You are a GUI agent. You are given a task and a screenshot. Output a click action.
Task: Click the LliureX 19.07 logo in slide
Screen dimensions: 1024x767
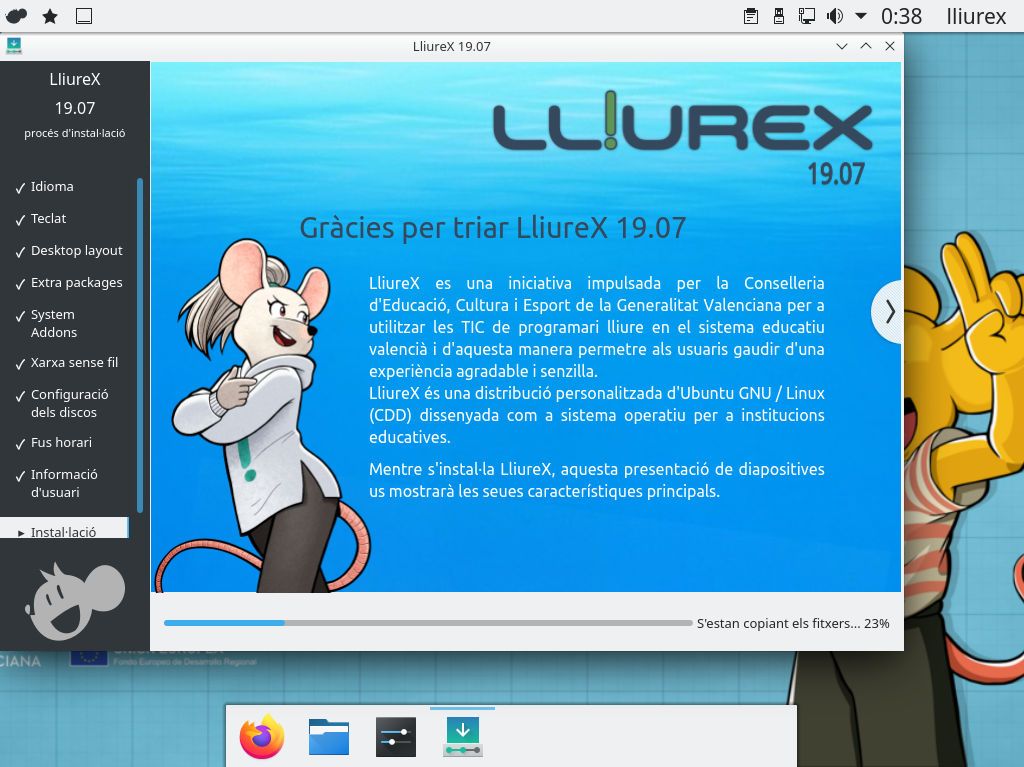(682, 139)
